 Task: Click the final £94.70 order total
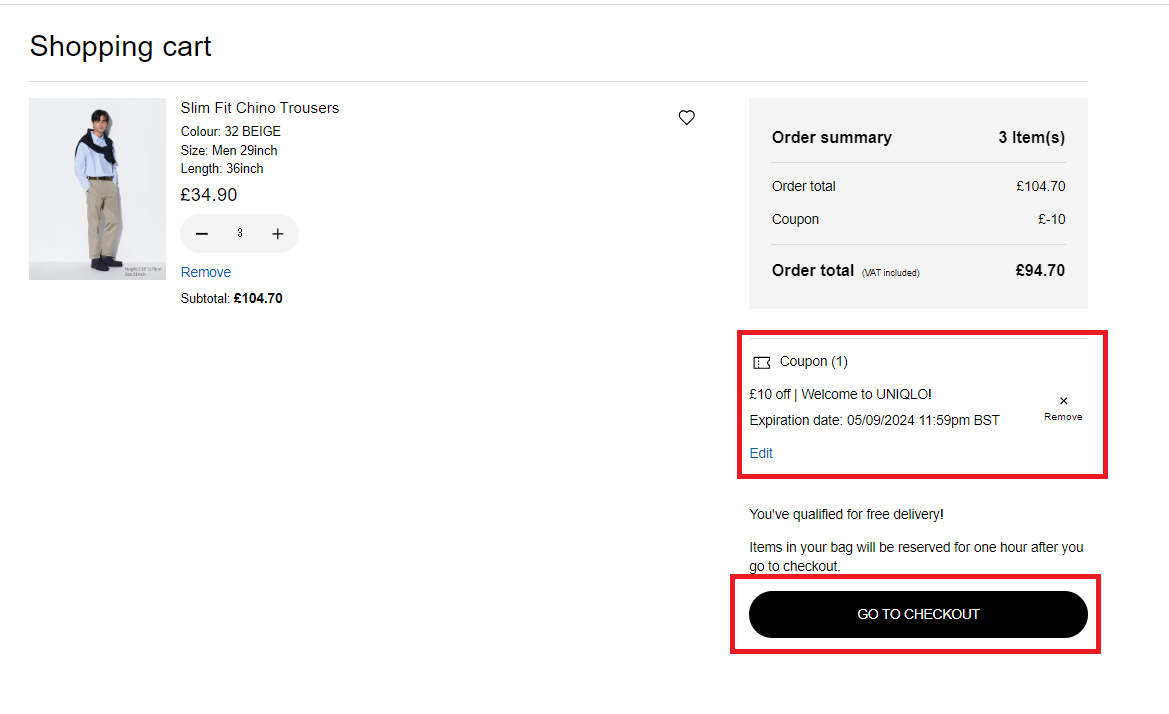coord(1040,270)
